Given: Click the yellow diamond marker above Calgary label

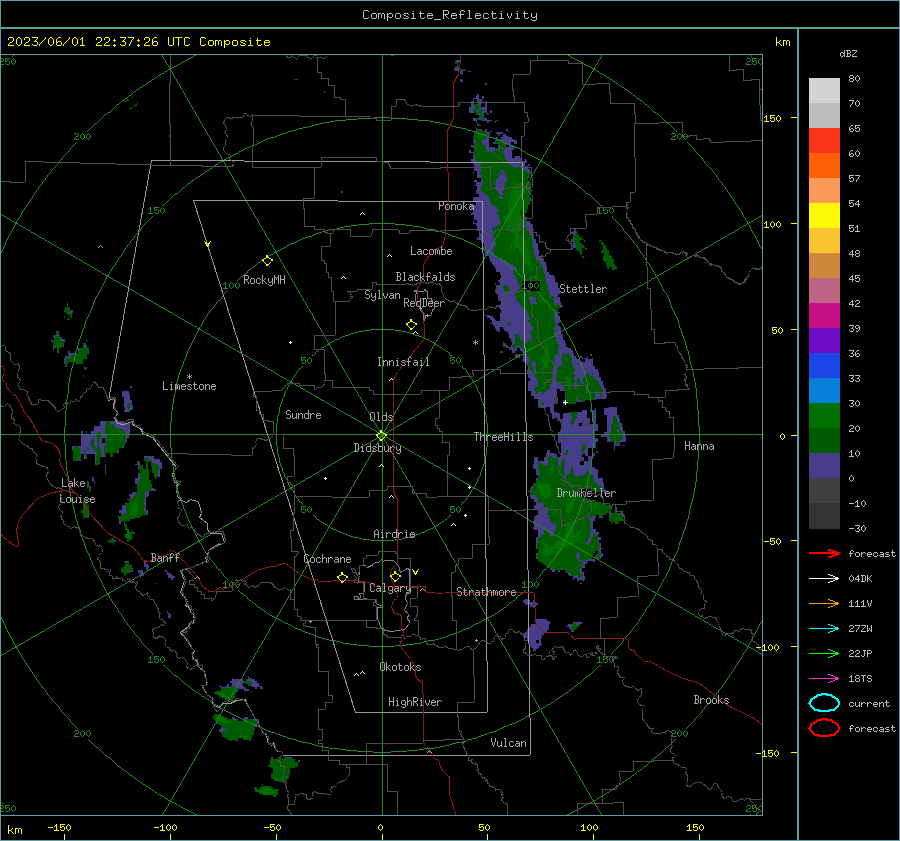Looking at the screenshot, I should click(395, 576).
